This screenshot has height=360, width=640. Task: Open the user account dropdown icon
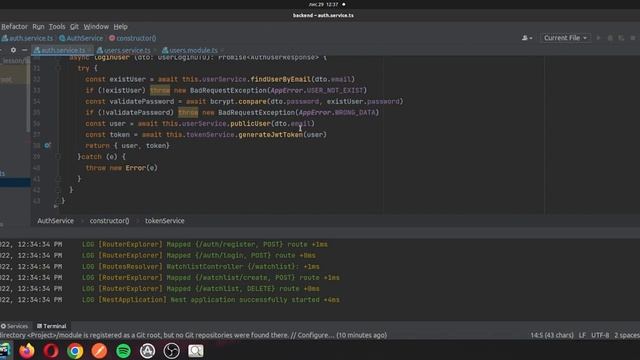pyautogui.click(x=527, y=38)
